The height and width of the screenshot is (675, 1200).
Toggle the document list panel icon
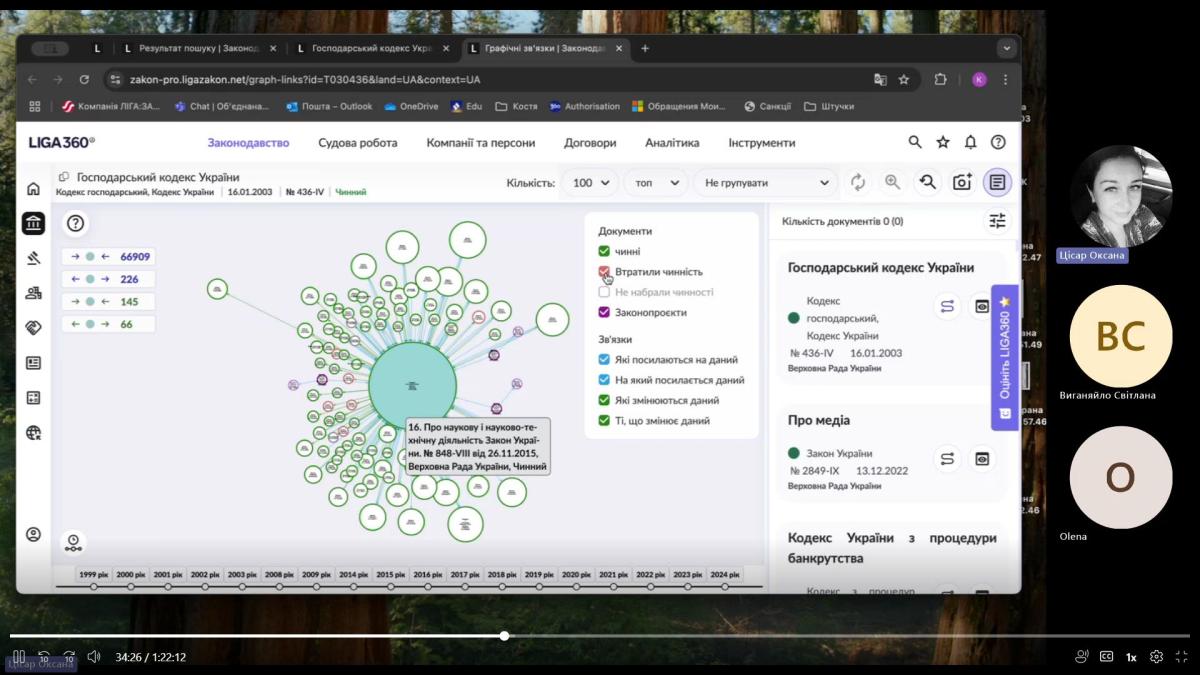[997, 182]
